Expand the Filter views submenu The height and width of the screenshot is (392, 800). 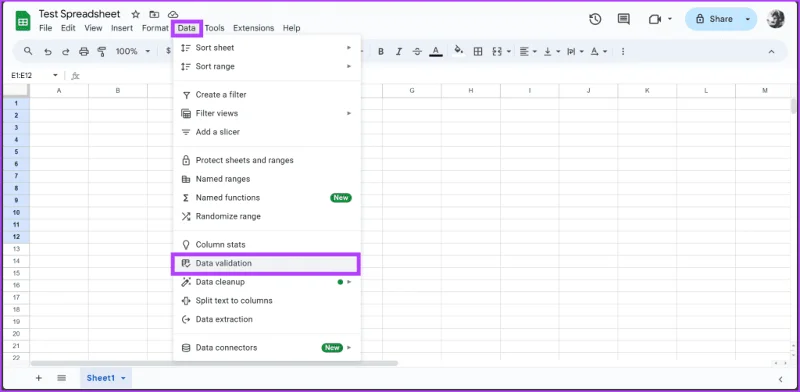pyautogui.click(x=267, y=113)
